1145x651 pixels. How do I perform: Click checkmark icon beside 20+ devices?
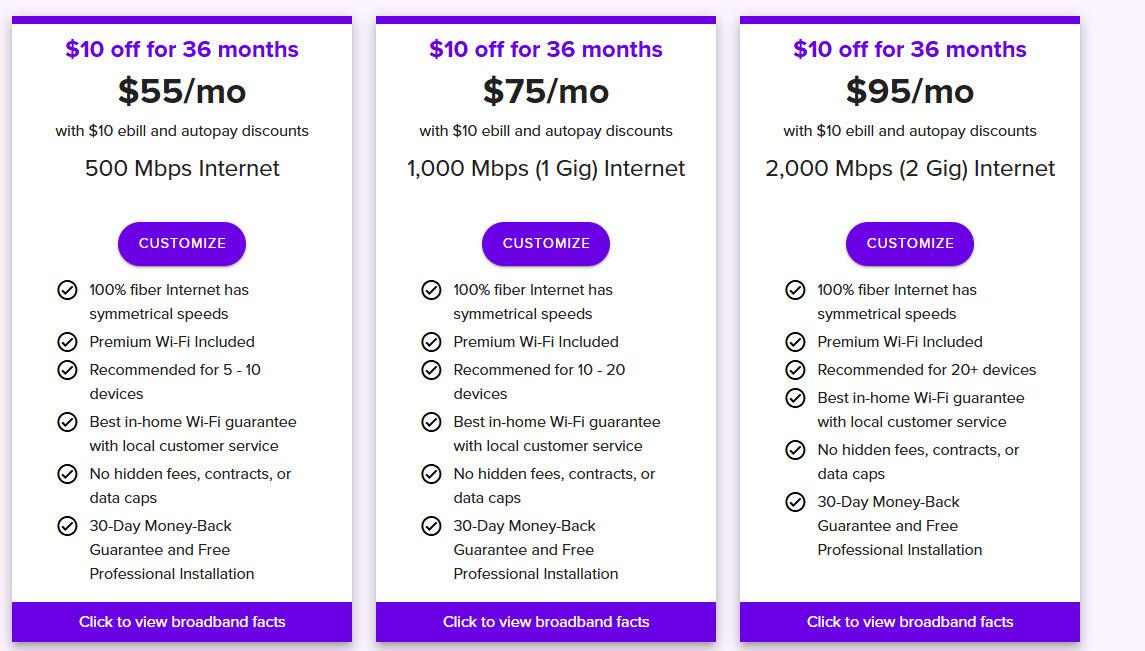coord(795,370)
